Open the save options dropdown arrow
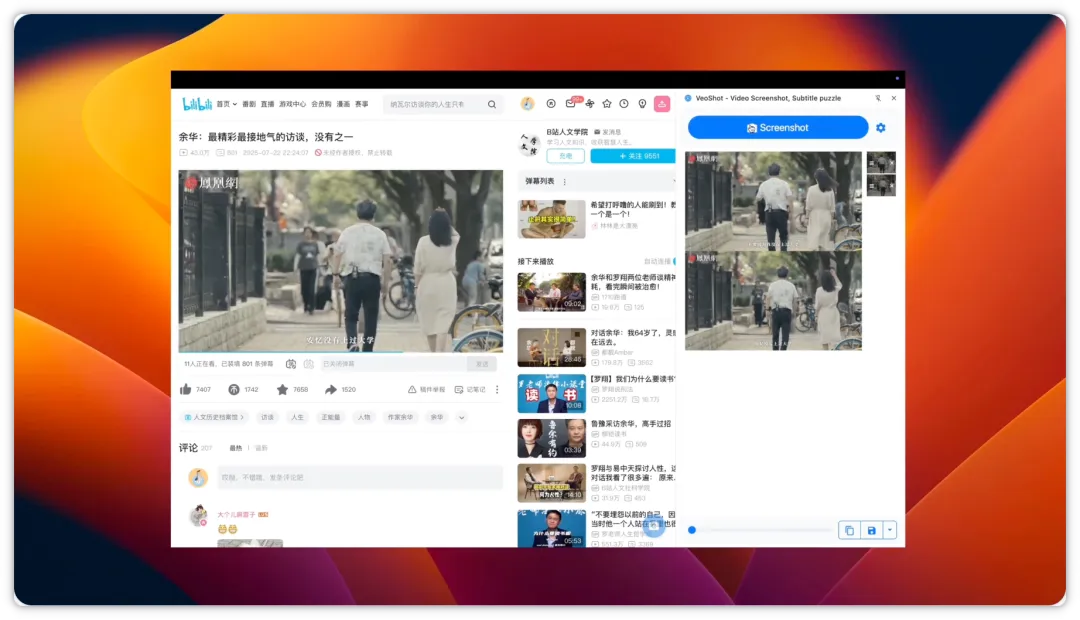Image resolution: width=1080 pixels, height=620 pixels. tap(890, 530)
